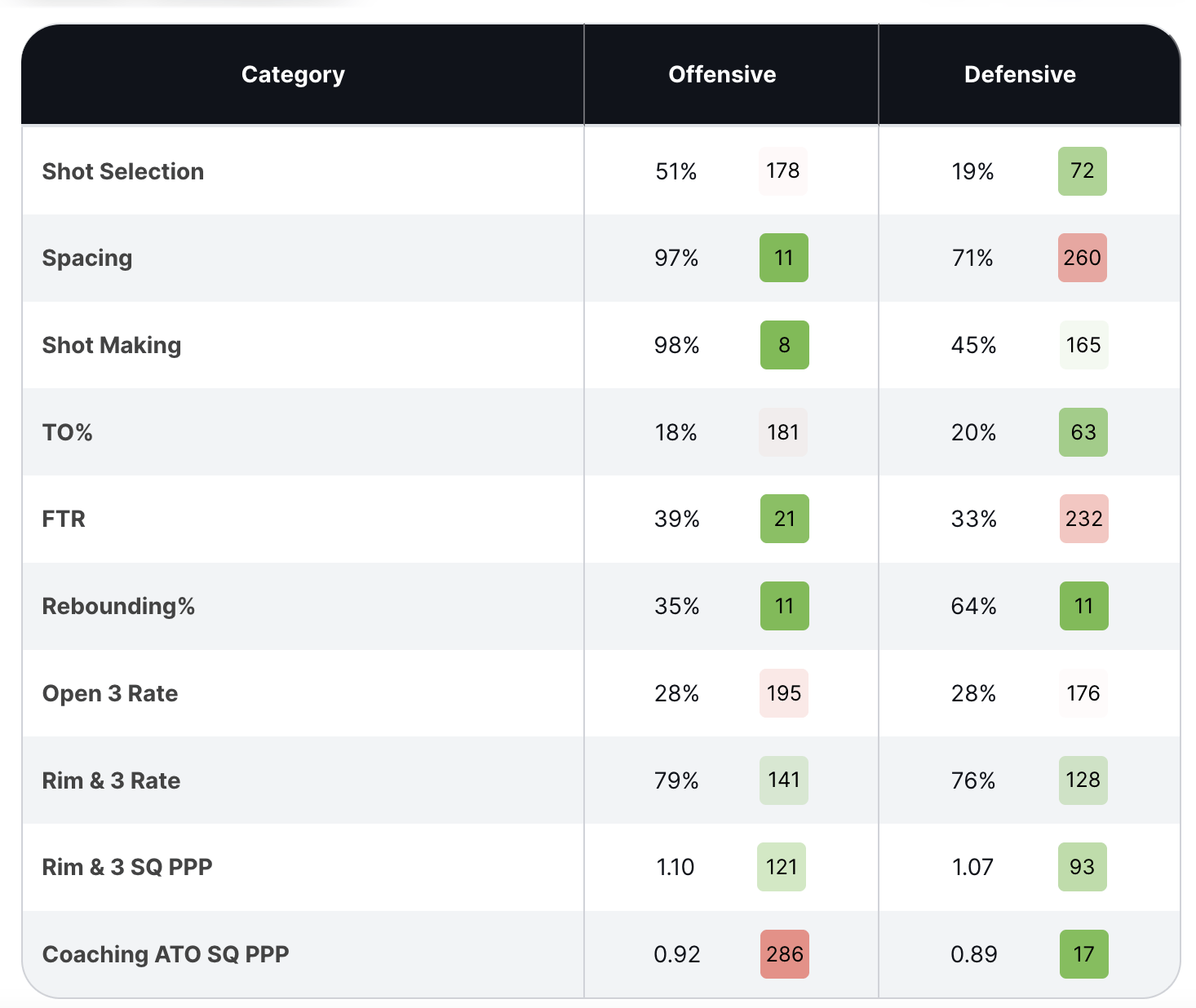Viewport: 1196px width, 1008px height.
Task: Click the 1.07 defensive SQ PPP value
Action: (972, 867)
